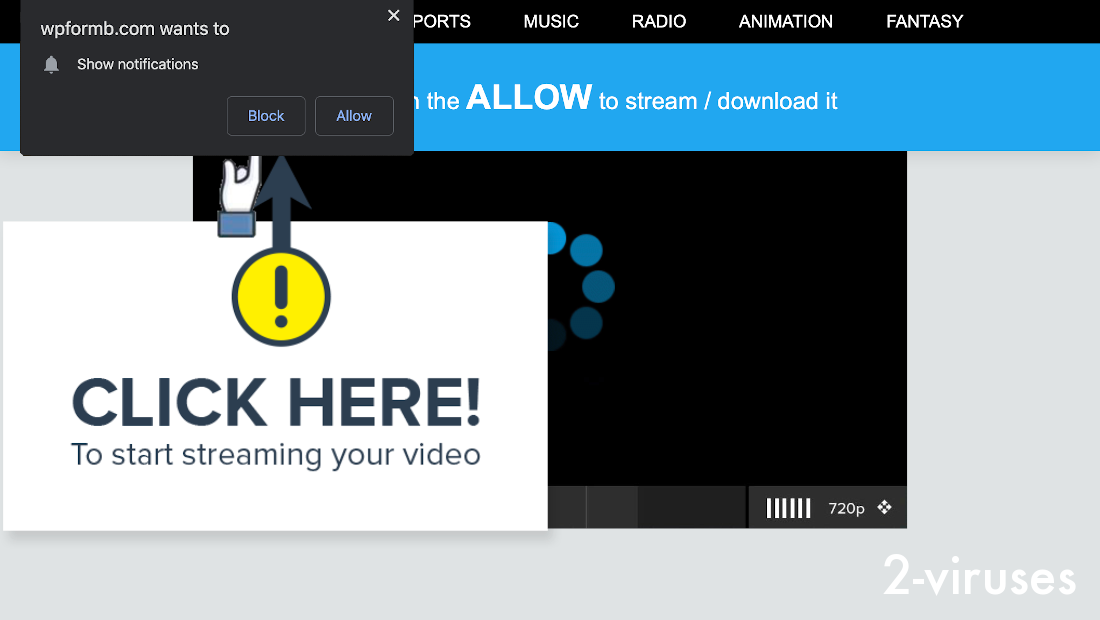The width and height of the screenshot is (1100, 620).
Task: Click the vertical volume bars icon
Action: click(x=788, y=507)
